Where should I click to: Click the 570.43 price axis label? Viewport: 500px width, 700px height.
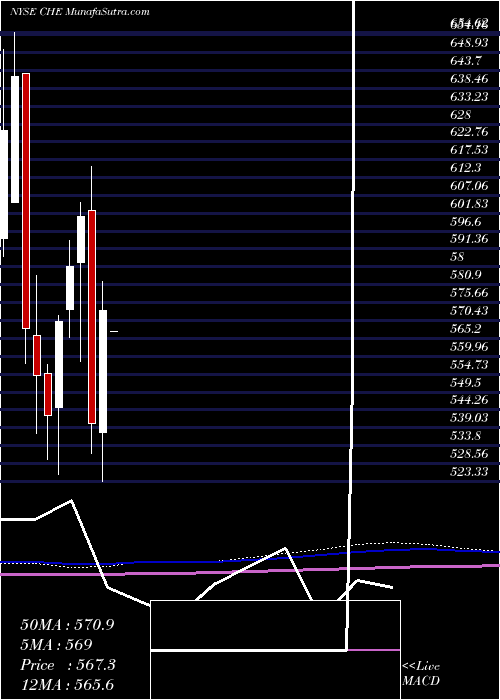[469, 310]
